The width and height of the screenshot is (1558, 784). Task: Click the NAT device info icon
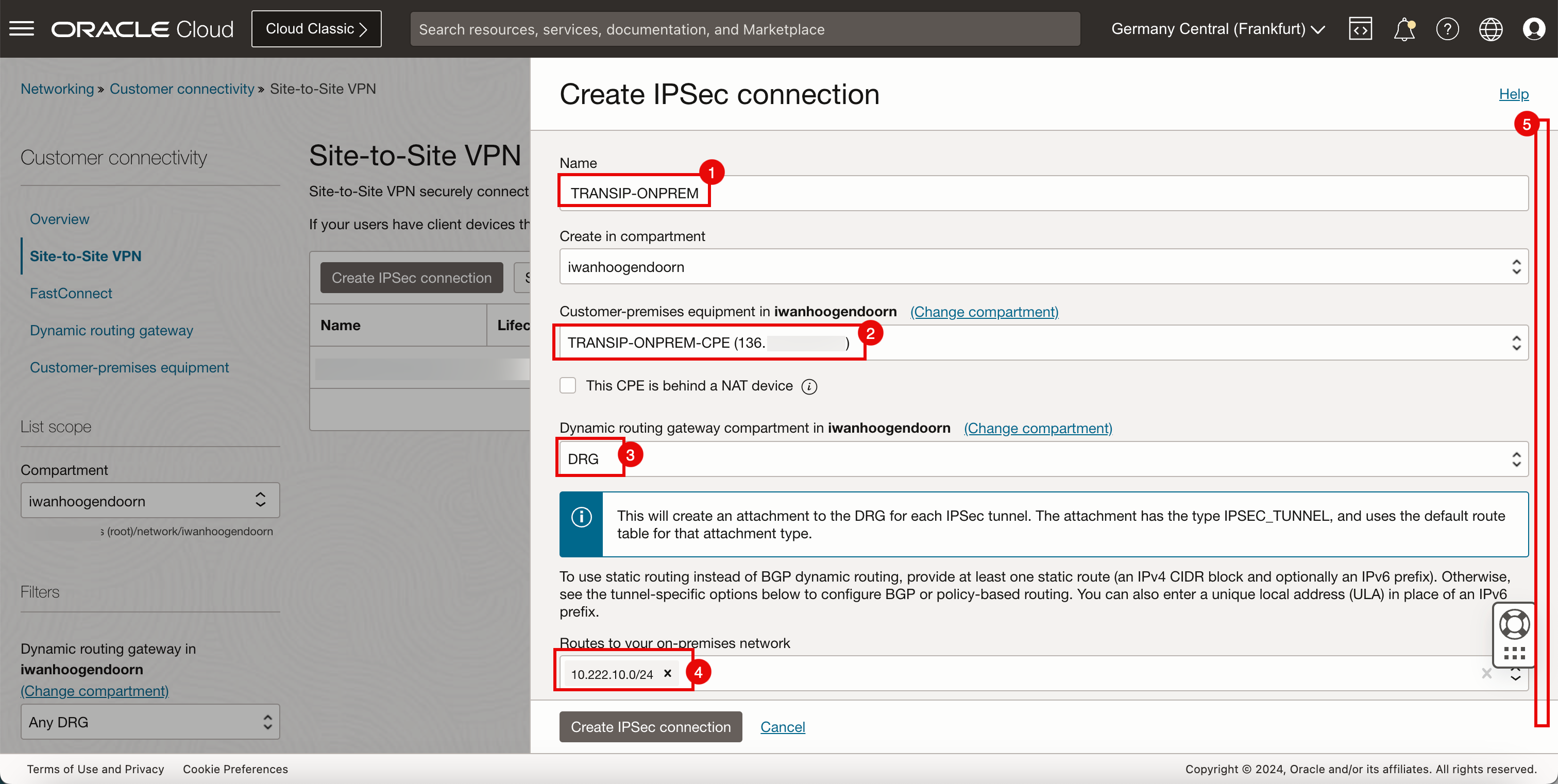coord(809,386)
